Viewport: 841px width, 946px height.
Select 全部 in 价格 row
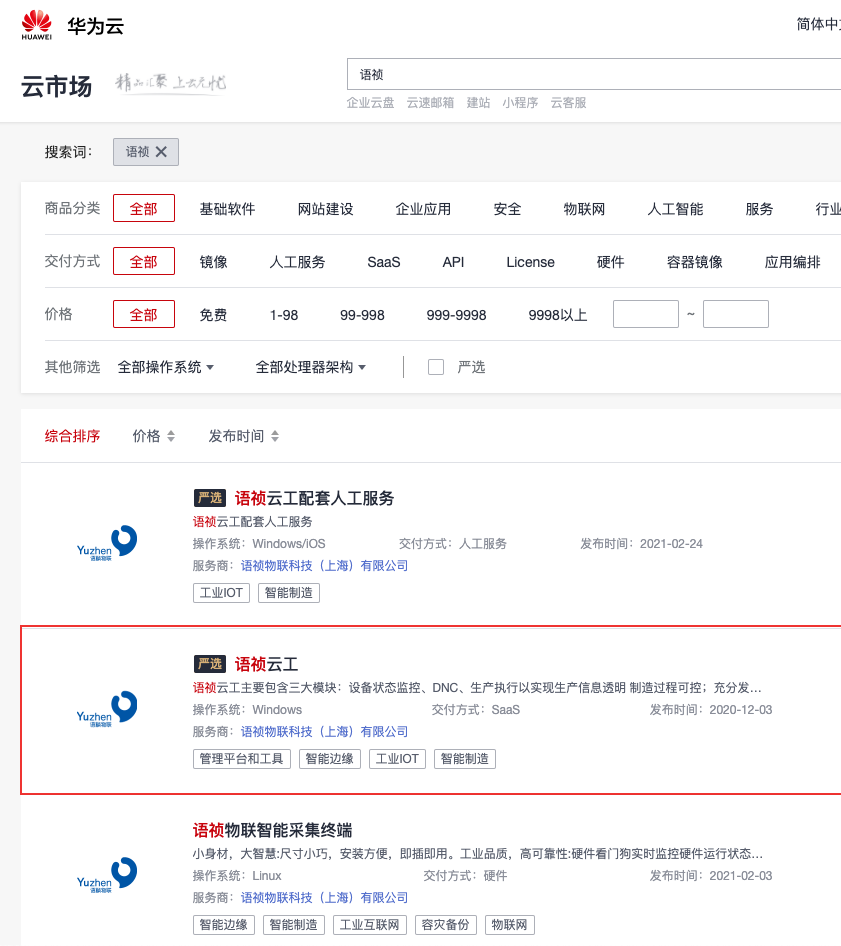pos(144,314)
